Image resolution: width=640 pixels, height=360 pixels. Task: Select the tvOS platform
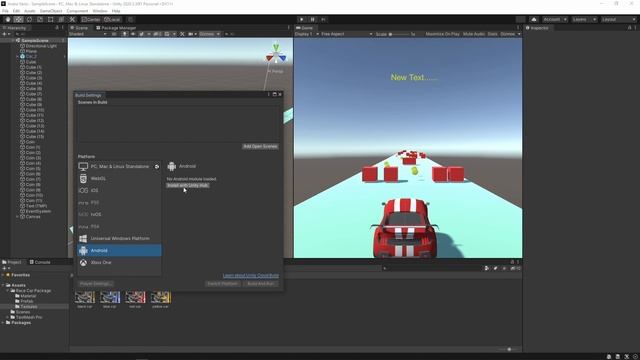[x=119, y=214]
